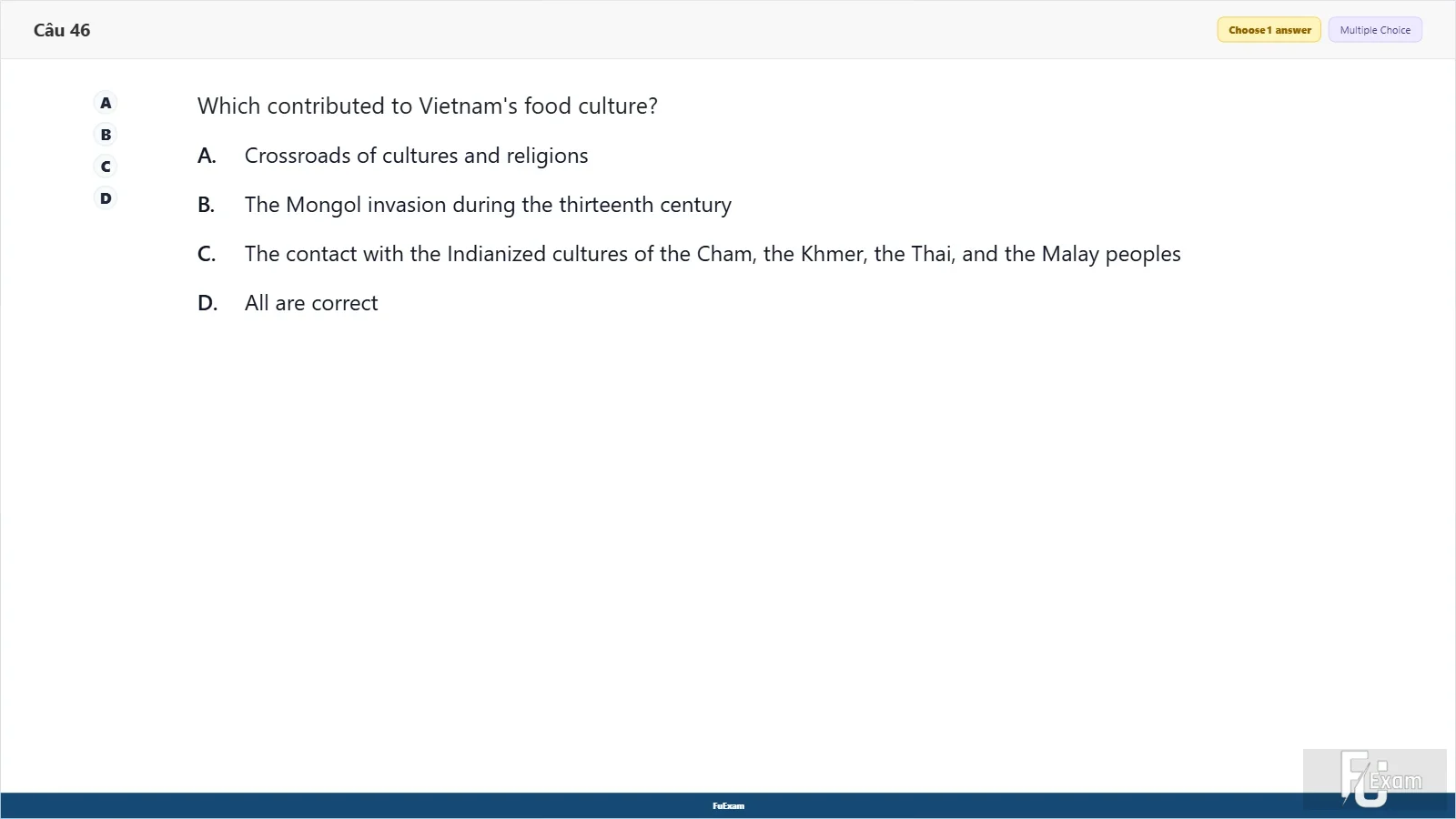Click the FuExam text in footer bar
The height and width of the screenshot is (819, 1456).
pos(728,806)
